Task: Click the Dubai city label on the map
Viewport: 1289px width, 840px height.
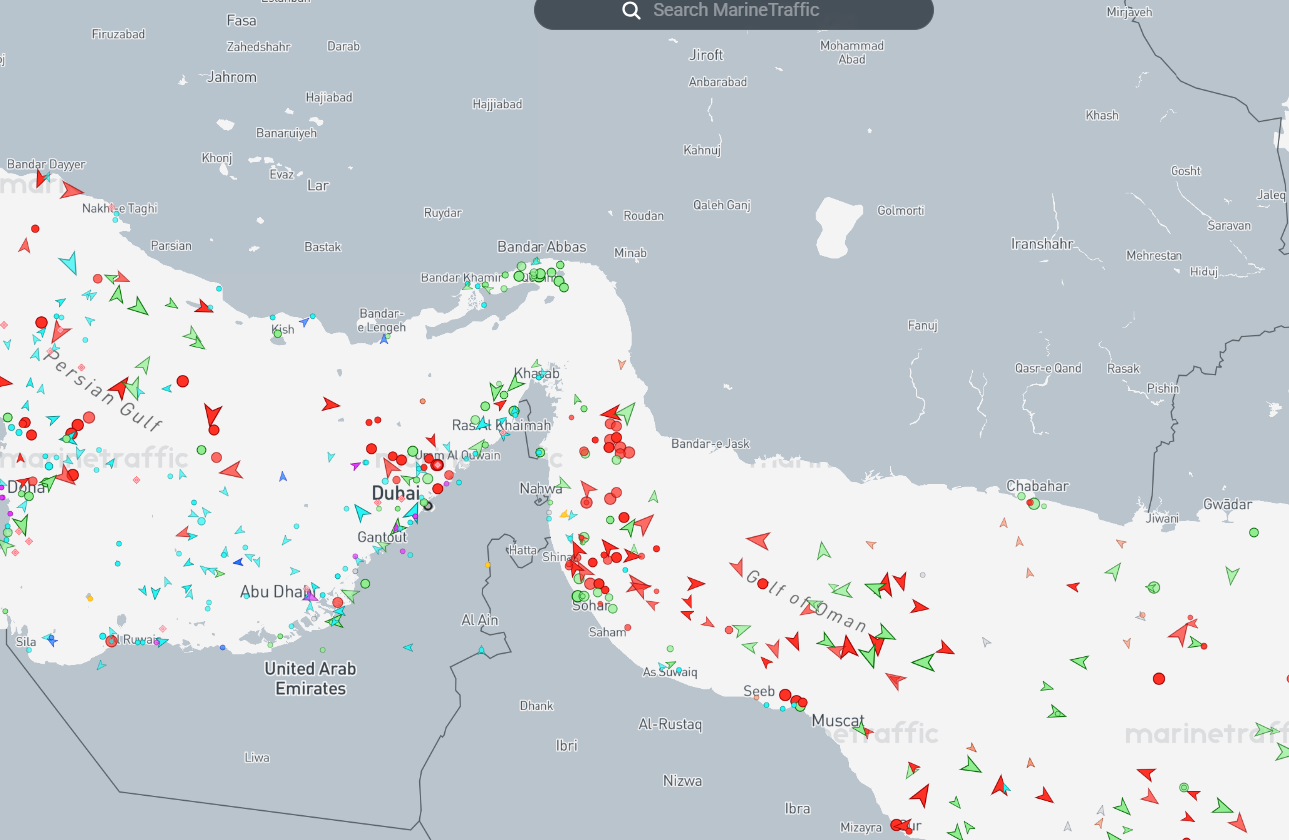Action: point(398,492)
